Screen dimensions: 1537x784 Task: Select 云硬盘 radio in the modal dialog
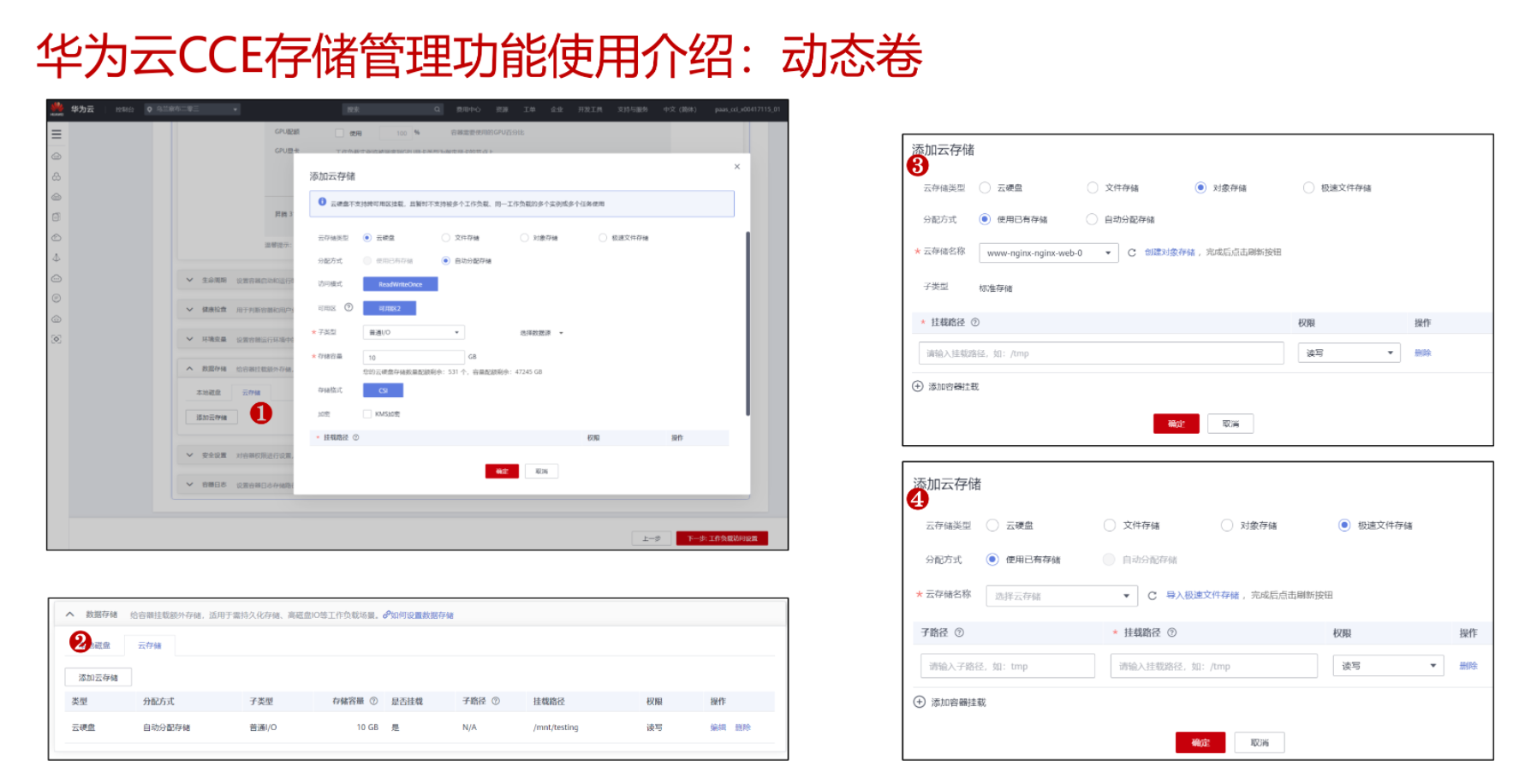click(367, 238)
